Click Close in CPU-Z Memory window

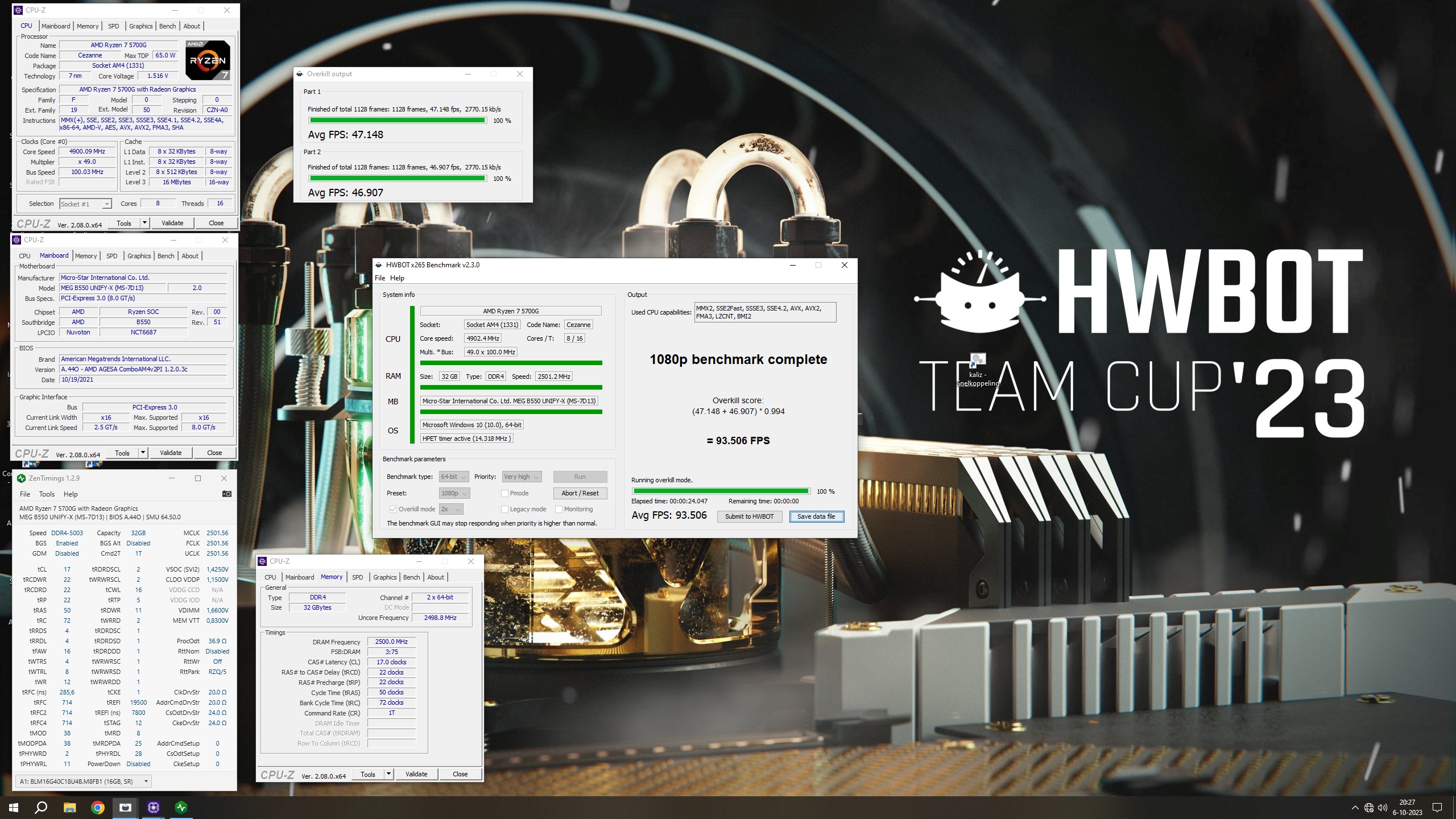[x=460, y=774]
